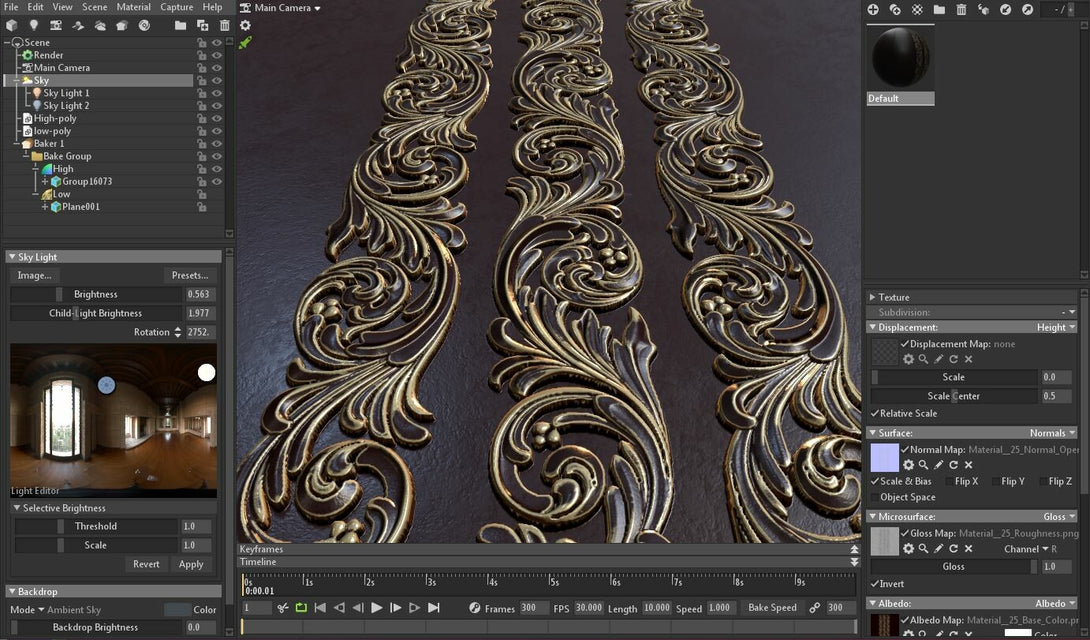The image size is (1090, 640).
Task: Open Displacement Map settings gear
Action: point(909,359)
